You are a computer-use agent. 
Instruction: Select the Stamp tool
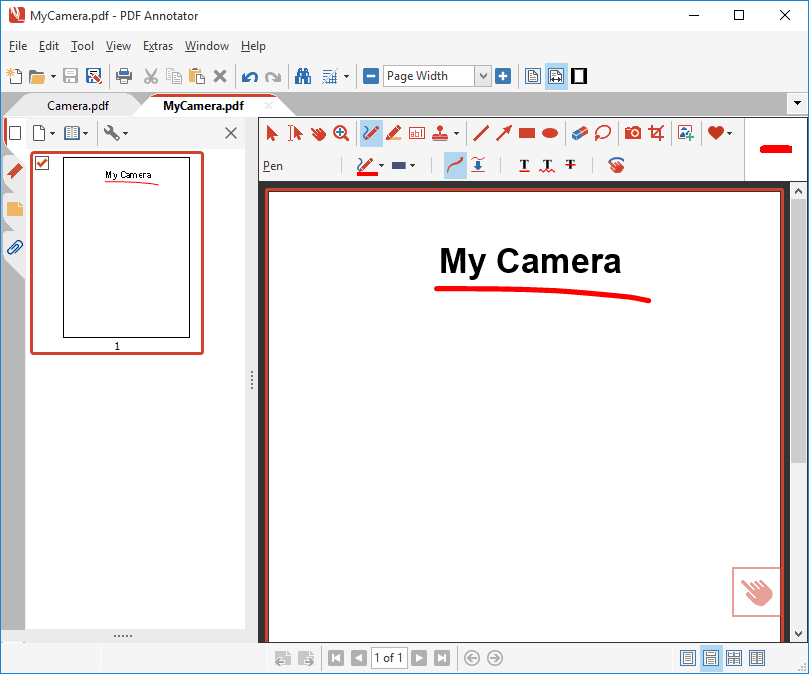(441, 132)
